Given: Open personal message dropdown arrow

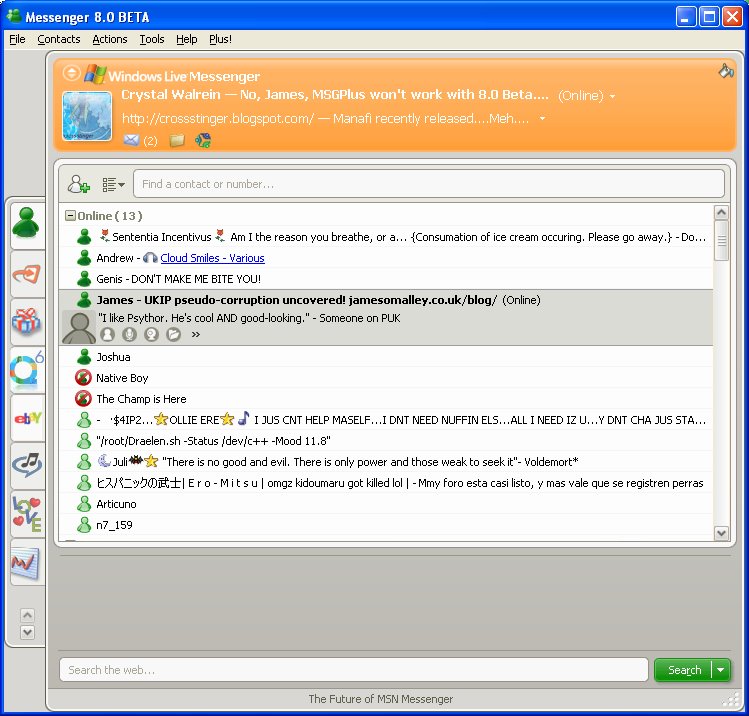Looking at the screenshot, I should point(542,118).
